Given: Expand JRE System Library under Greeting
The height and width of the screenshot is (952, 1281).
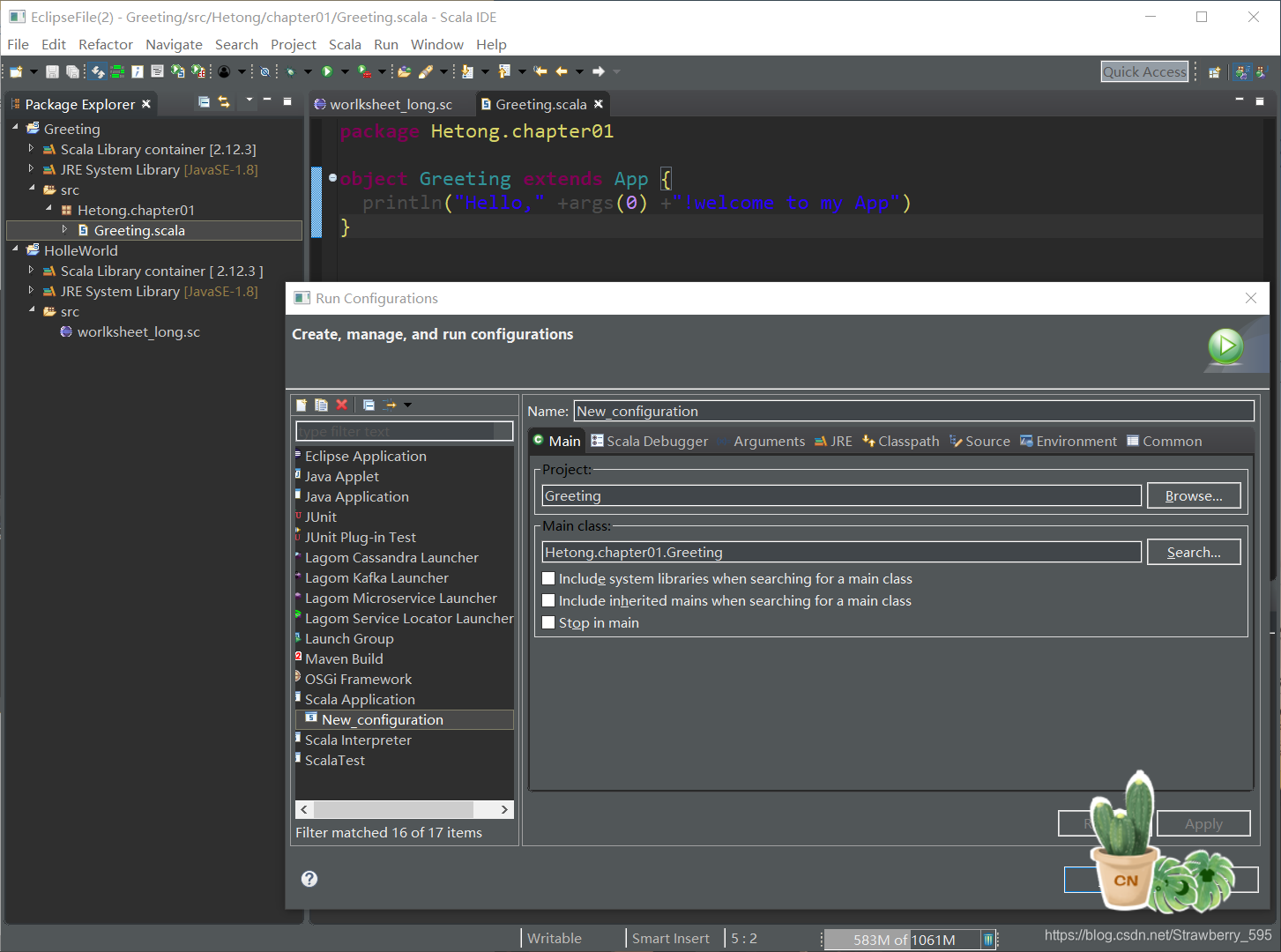Looking at the screenshot, I should point(31,168).
